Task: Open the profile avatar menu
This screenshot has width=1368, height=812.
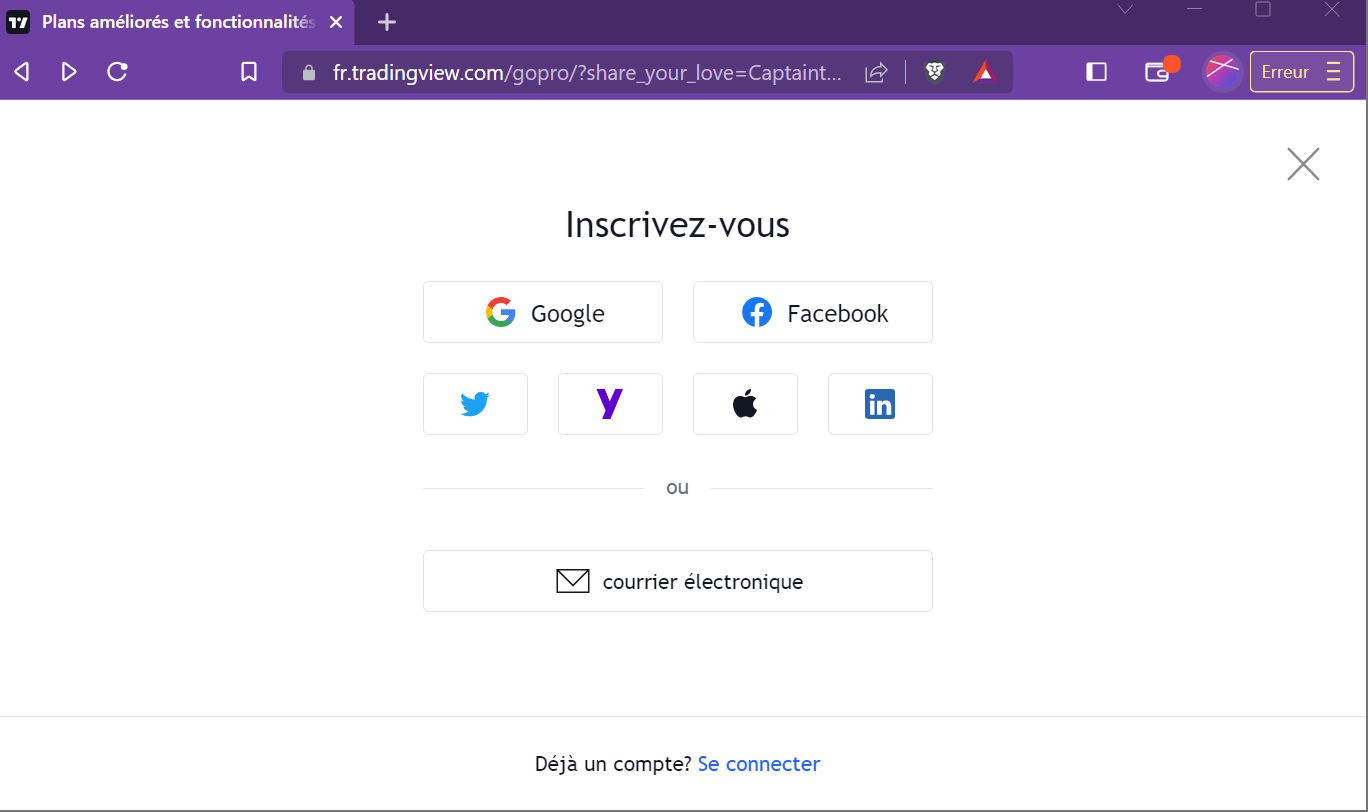Action: click(1222, 72)
